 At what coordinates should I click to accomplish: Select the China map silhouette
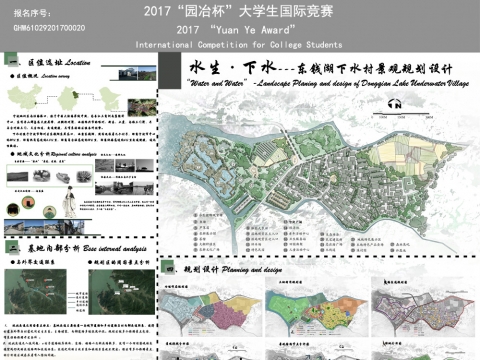(25, 97)
